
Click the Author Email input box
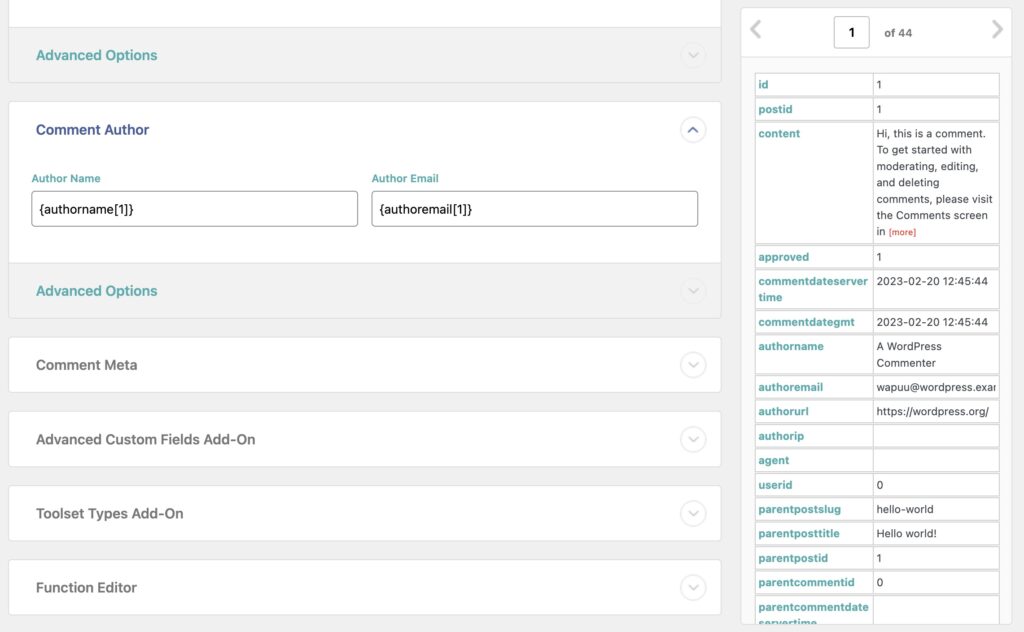pos(534,208)
